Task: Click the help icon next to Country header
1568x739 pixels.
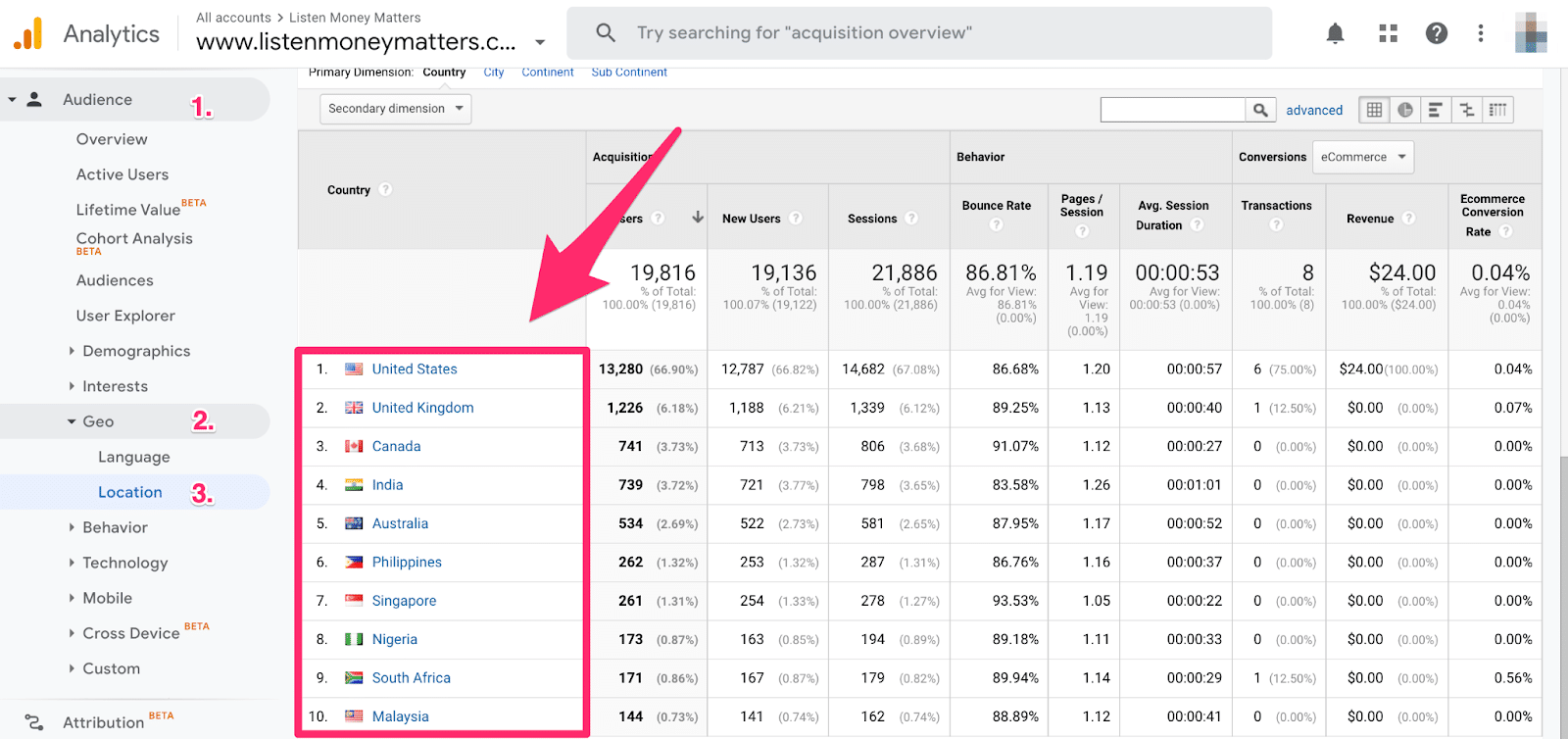Action: point(385,189)
